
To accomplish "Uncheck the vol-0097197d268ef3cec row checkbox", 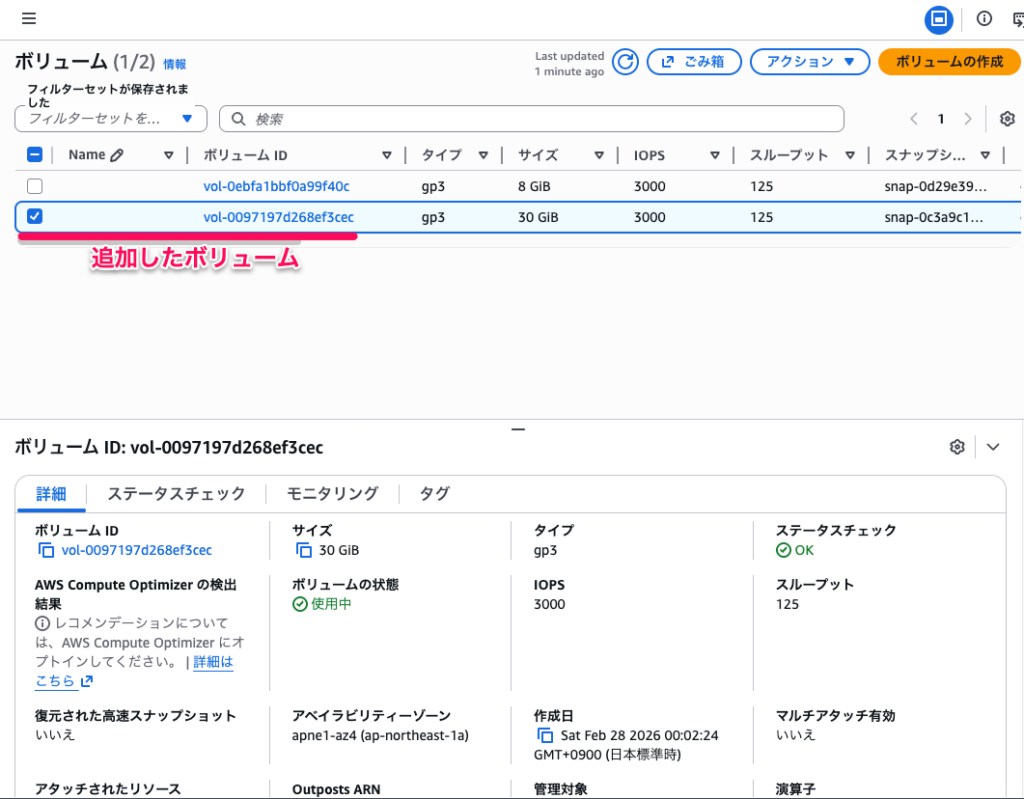I will [x=35, y=217].
